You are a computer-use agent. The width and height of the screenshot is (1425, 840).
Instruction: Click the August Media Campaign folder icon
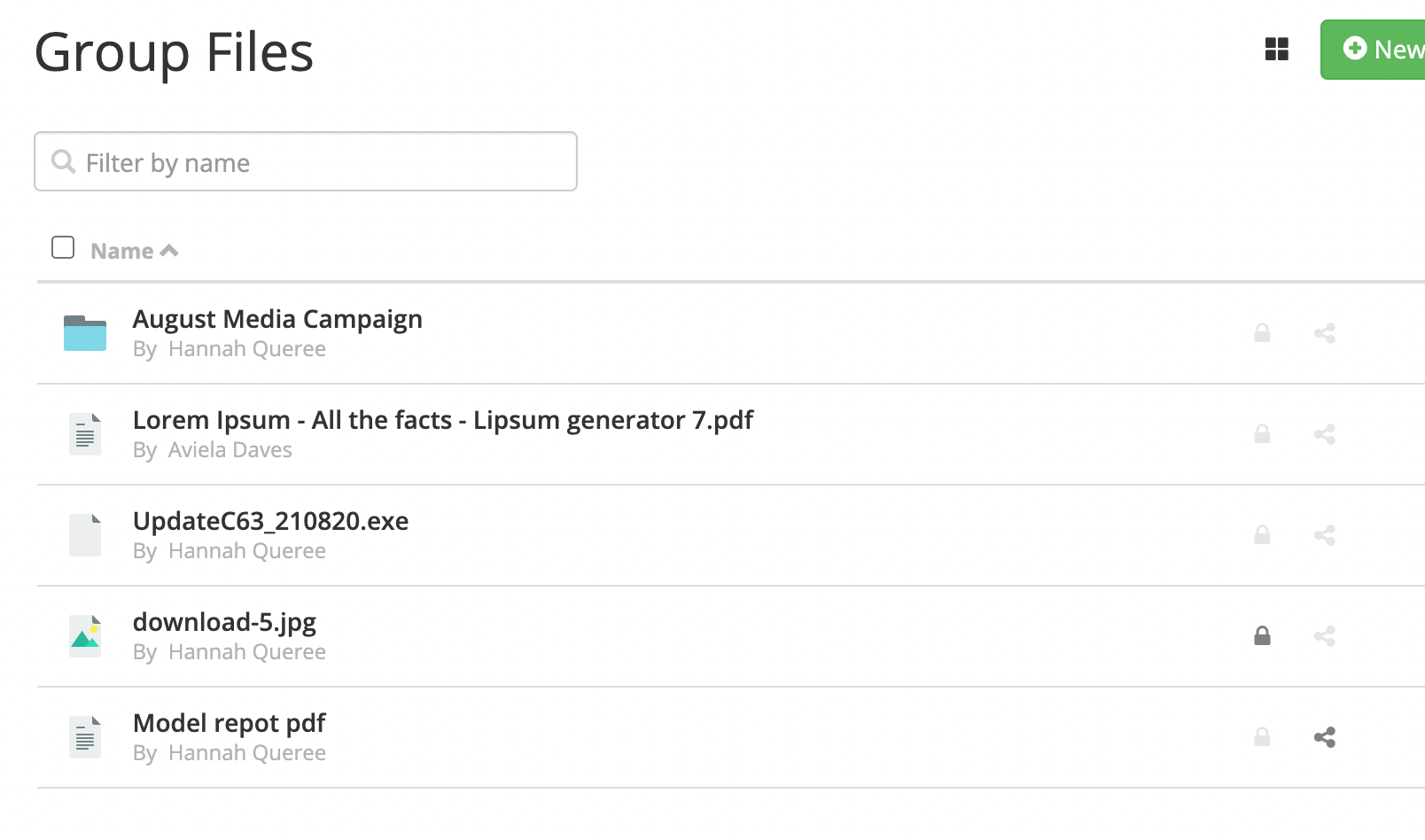tap(85, 333)
